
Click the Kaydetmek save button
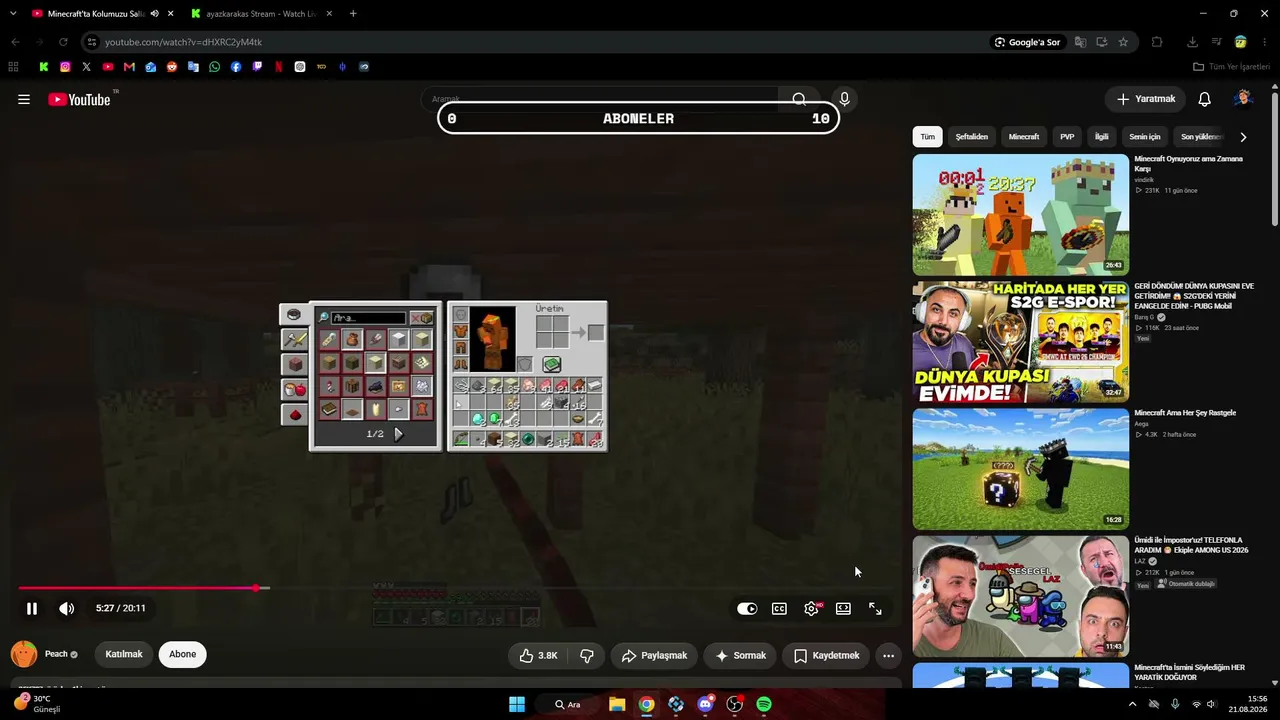826,656
